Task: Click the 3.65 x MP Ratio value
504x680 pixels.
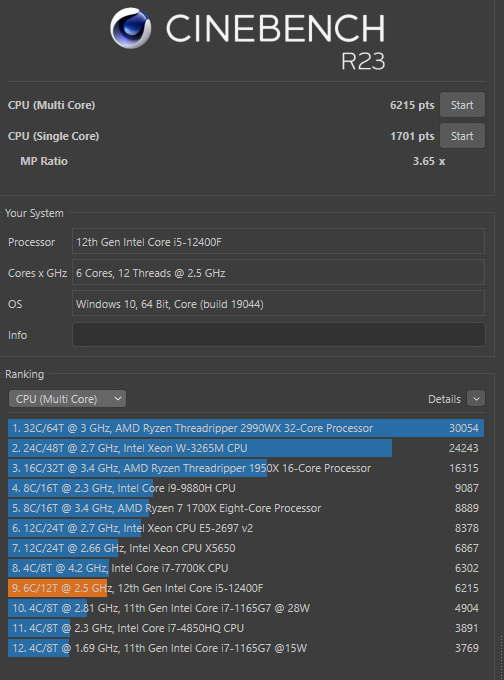Action: [429, 161]
